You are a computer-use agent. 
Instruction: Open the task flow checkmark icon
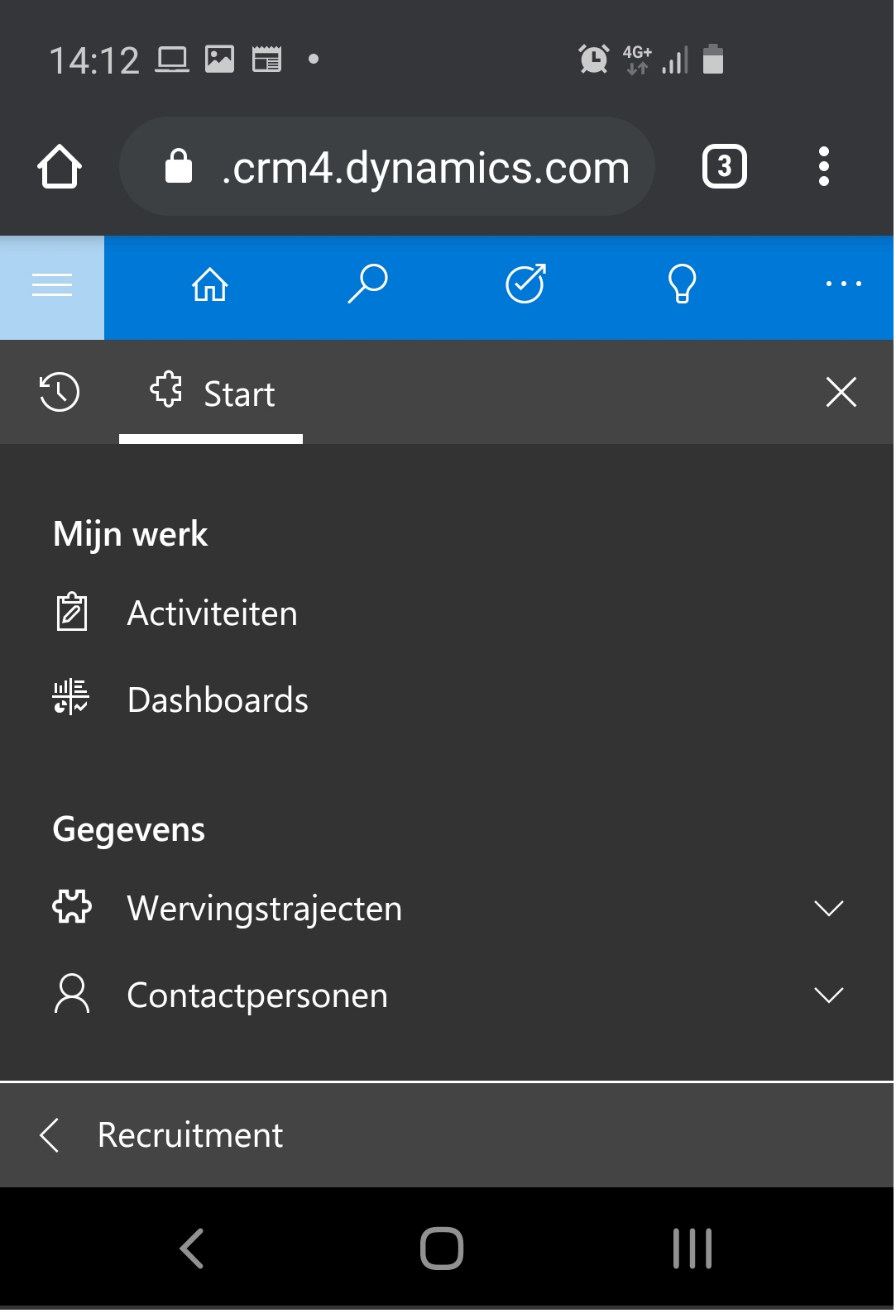point(526,285)
